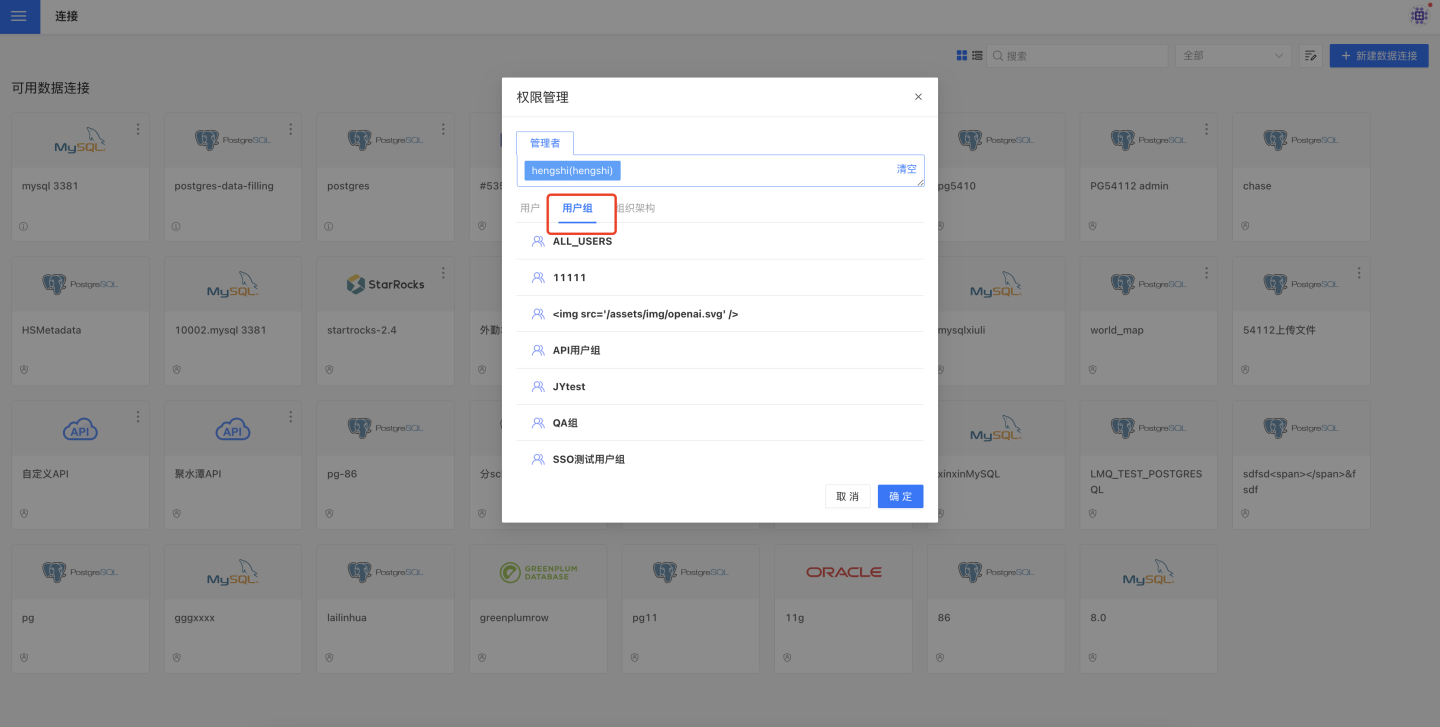Screen dimensions: 1440x727
Task: Select the SSO测试用户组 row
Action: click(x=720, y=459)
